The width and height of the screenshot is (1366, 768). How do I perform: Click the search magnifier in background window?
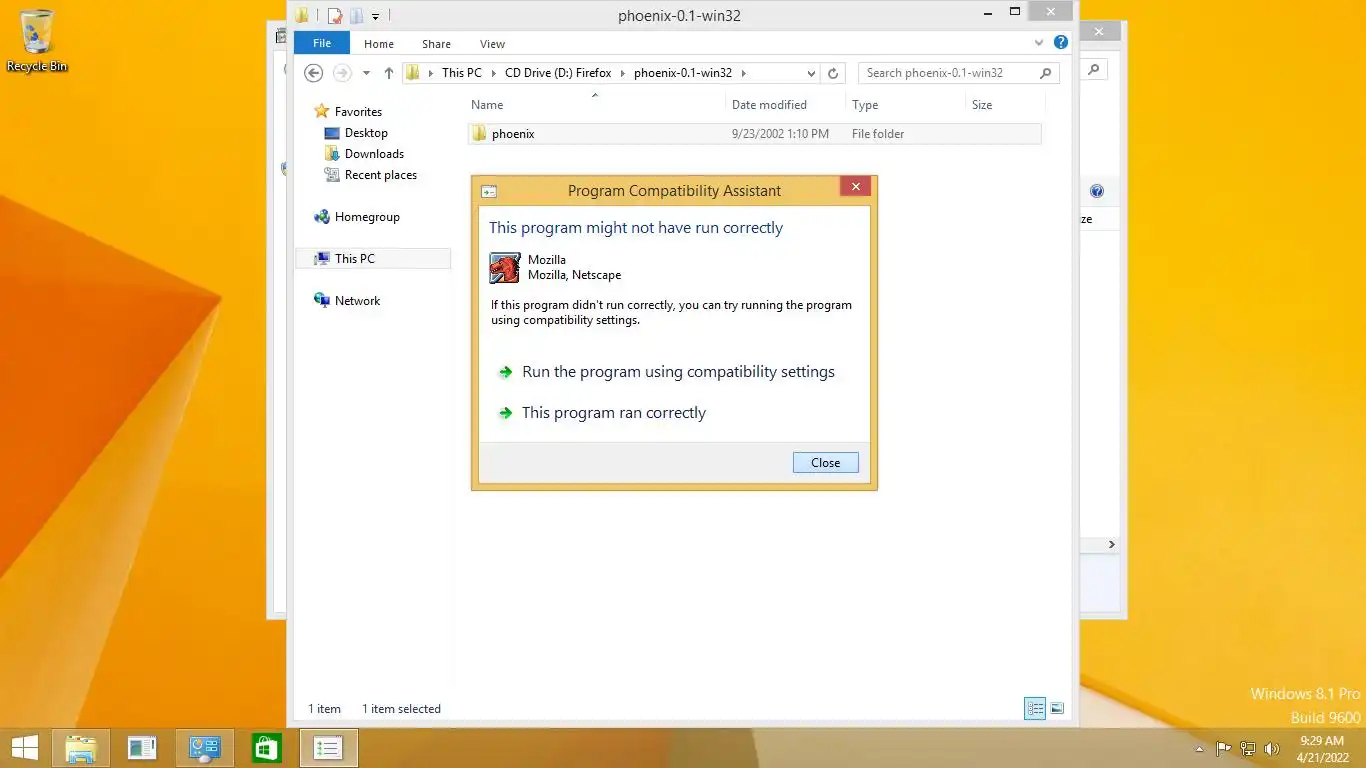tap(1093, 70)
